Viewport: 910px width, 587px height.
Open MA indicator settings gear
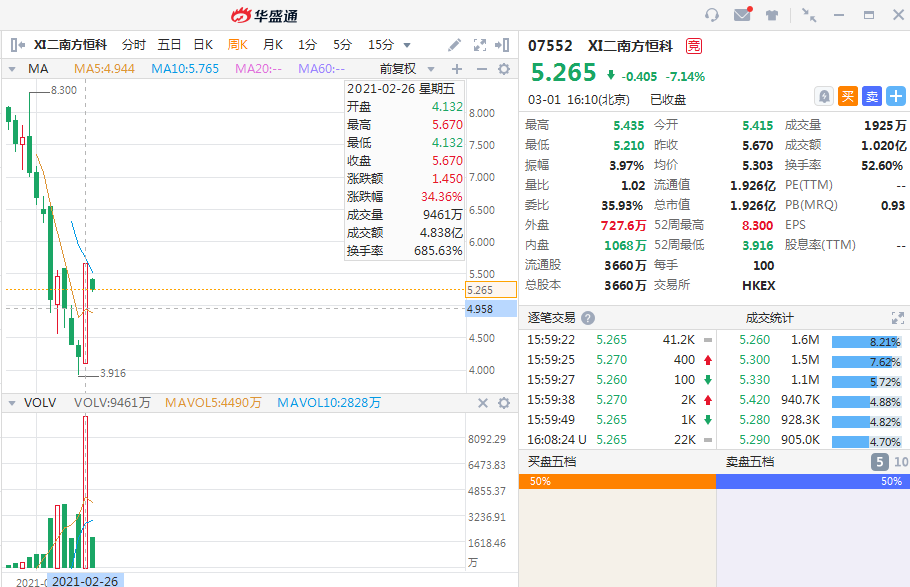pyautogui.click(x=504, y=69)
